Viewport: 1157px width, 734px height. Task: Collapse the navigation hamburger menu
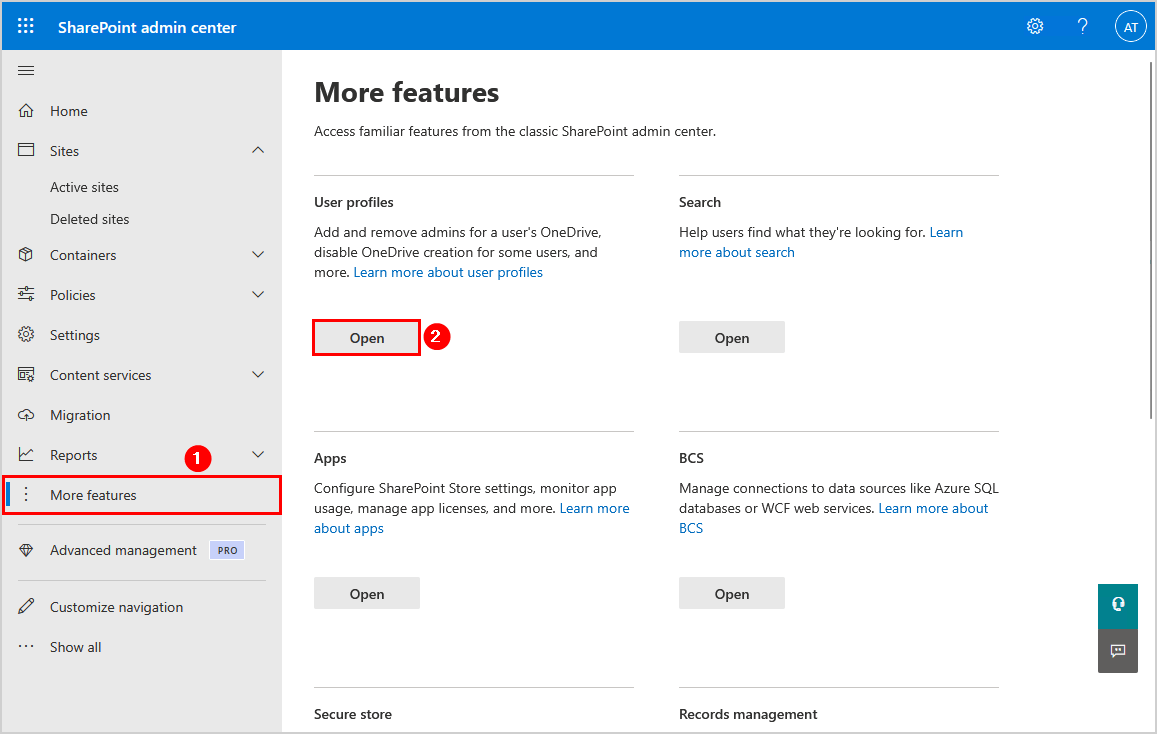26,70
